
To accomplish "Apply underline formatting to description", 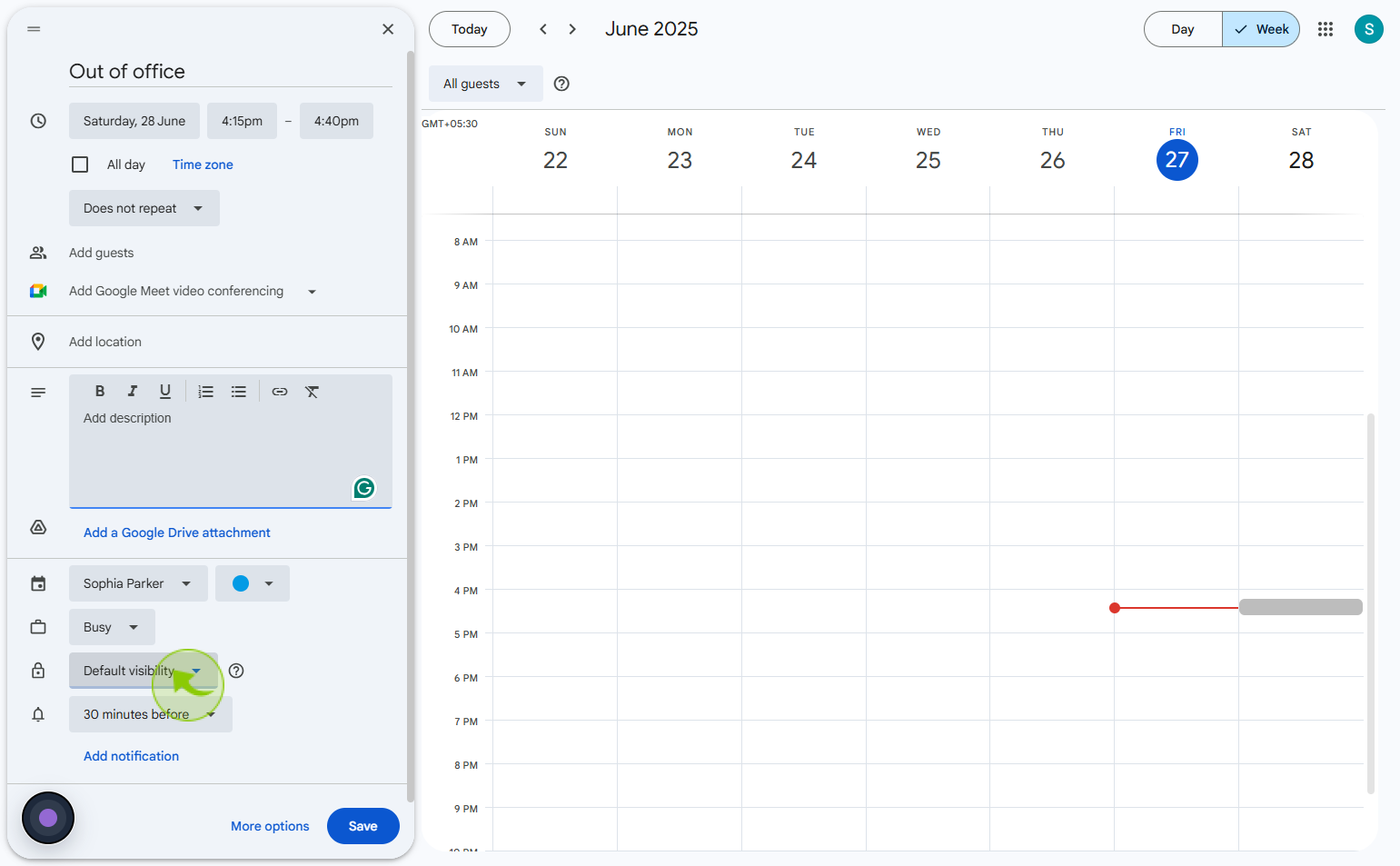I will 165,392.
